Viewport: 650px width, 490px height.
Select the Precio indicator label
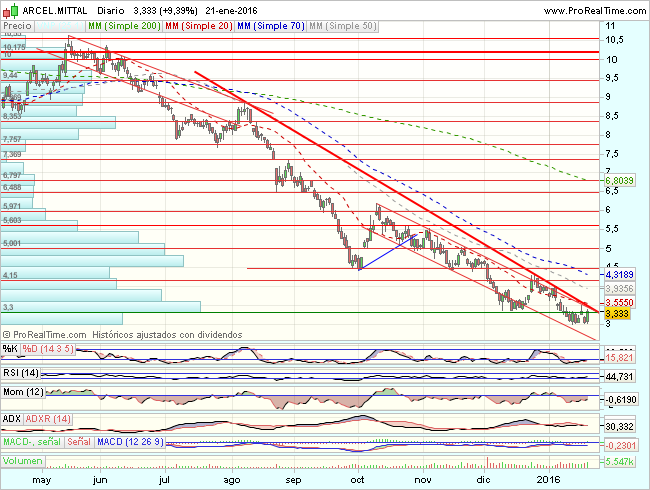point(17,26)
